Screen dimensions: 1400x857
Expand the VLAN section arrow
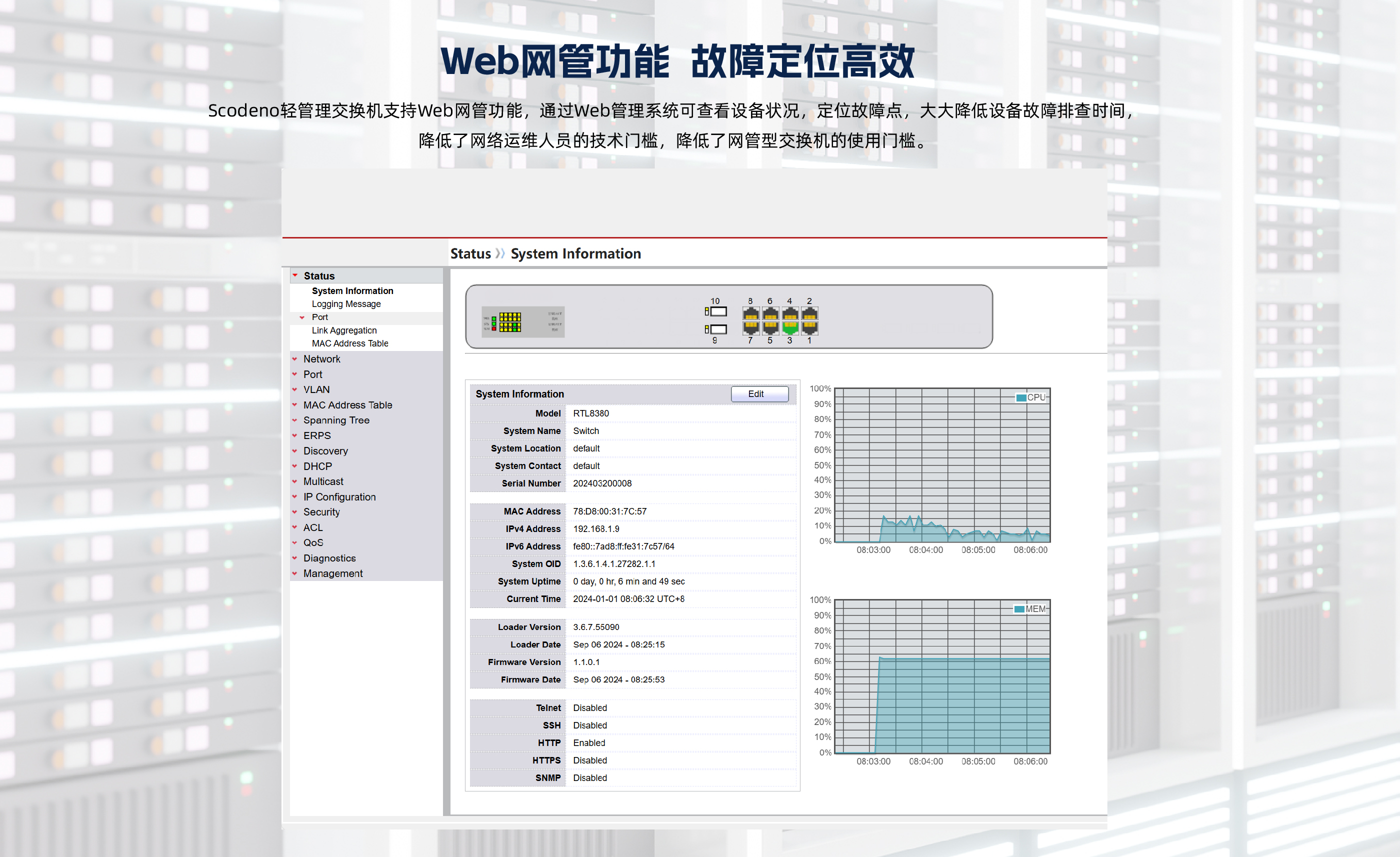tap(295, 389)
